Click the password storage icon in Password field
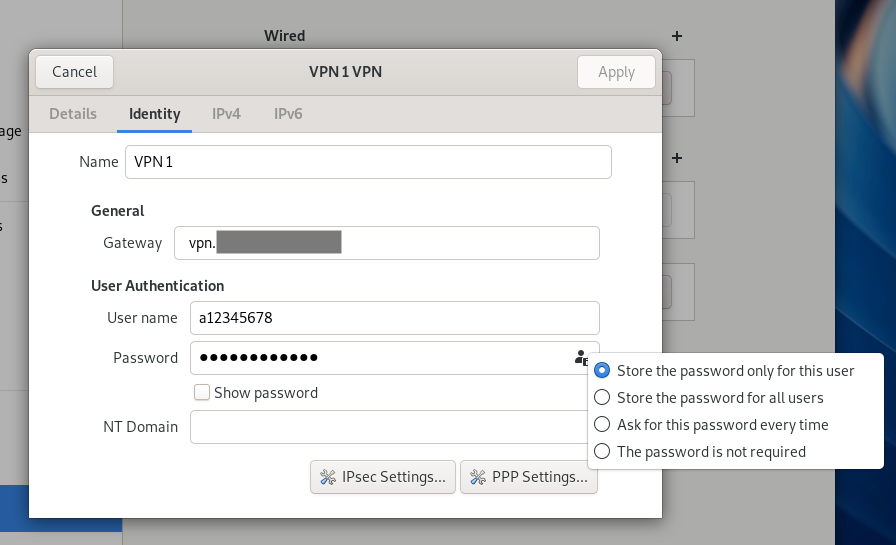 tap(581, 358)
